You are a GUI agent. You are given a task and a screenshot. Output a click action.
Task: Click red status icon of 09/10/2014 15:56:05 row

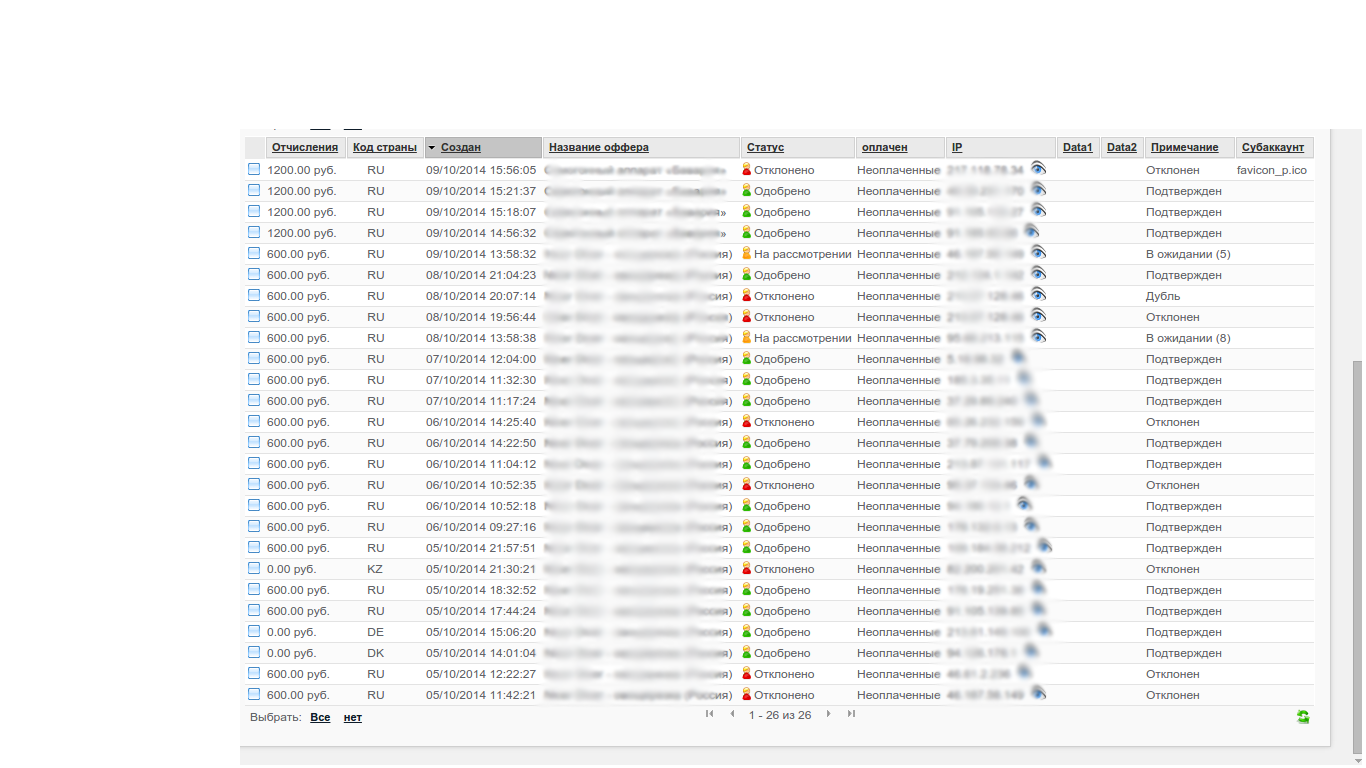point(746,170)
